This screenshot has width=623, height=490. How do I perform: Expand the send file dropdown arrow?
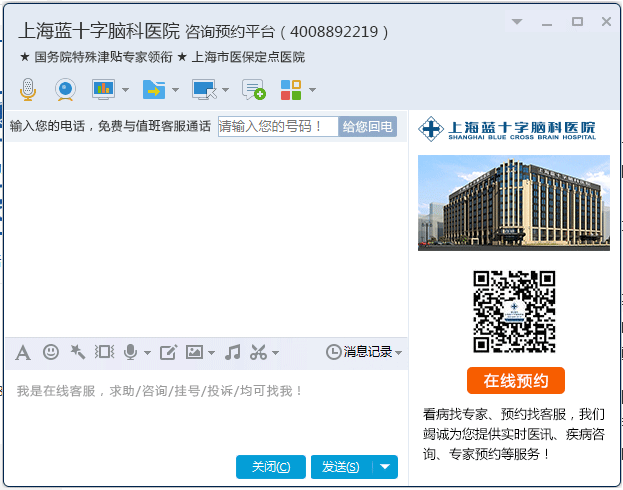pyautogui.click(x=175, y=90)
